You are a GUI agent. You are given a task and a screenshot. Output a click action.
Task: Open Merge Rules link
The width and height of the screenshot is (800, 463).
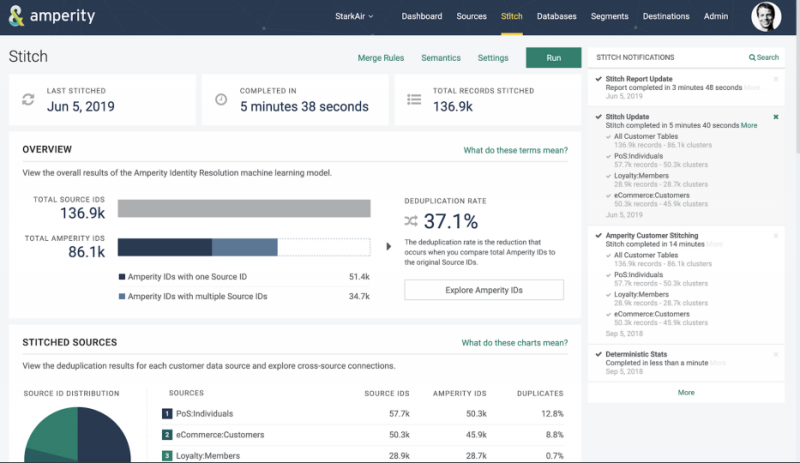(x=381, y=58)
